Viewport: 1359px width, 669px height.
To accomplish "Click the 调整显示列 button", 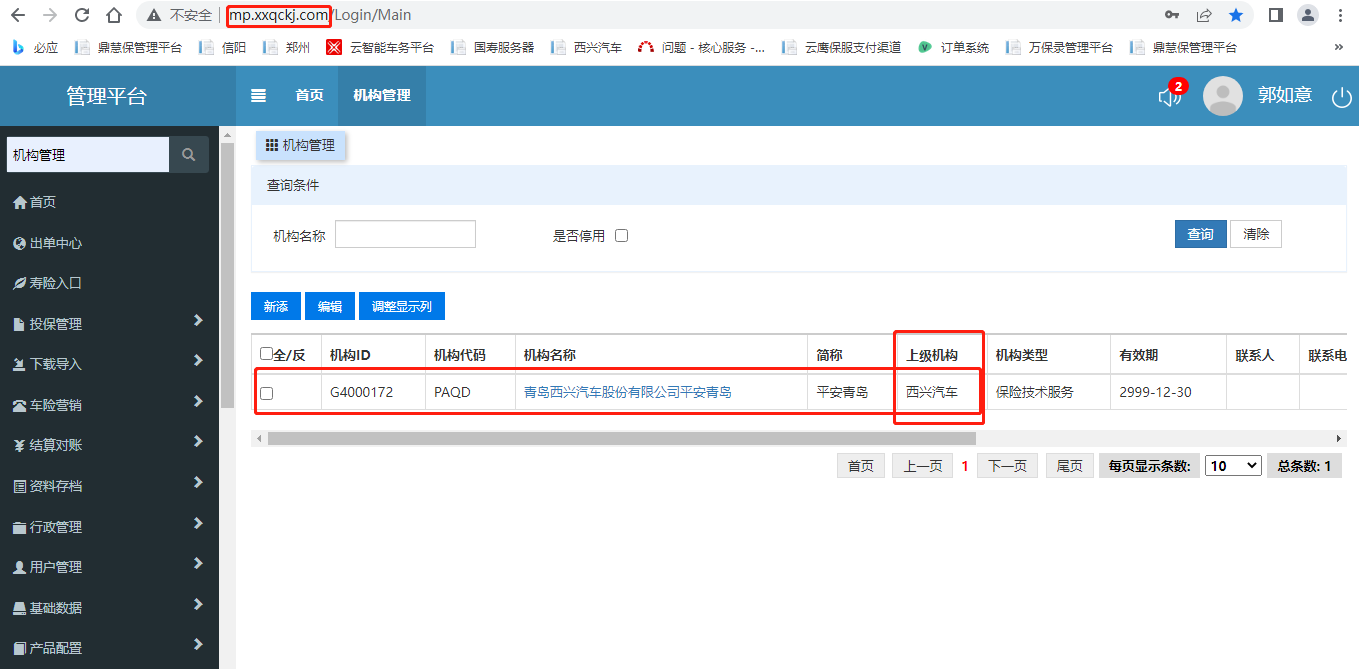I will (x=402, y=307).
